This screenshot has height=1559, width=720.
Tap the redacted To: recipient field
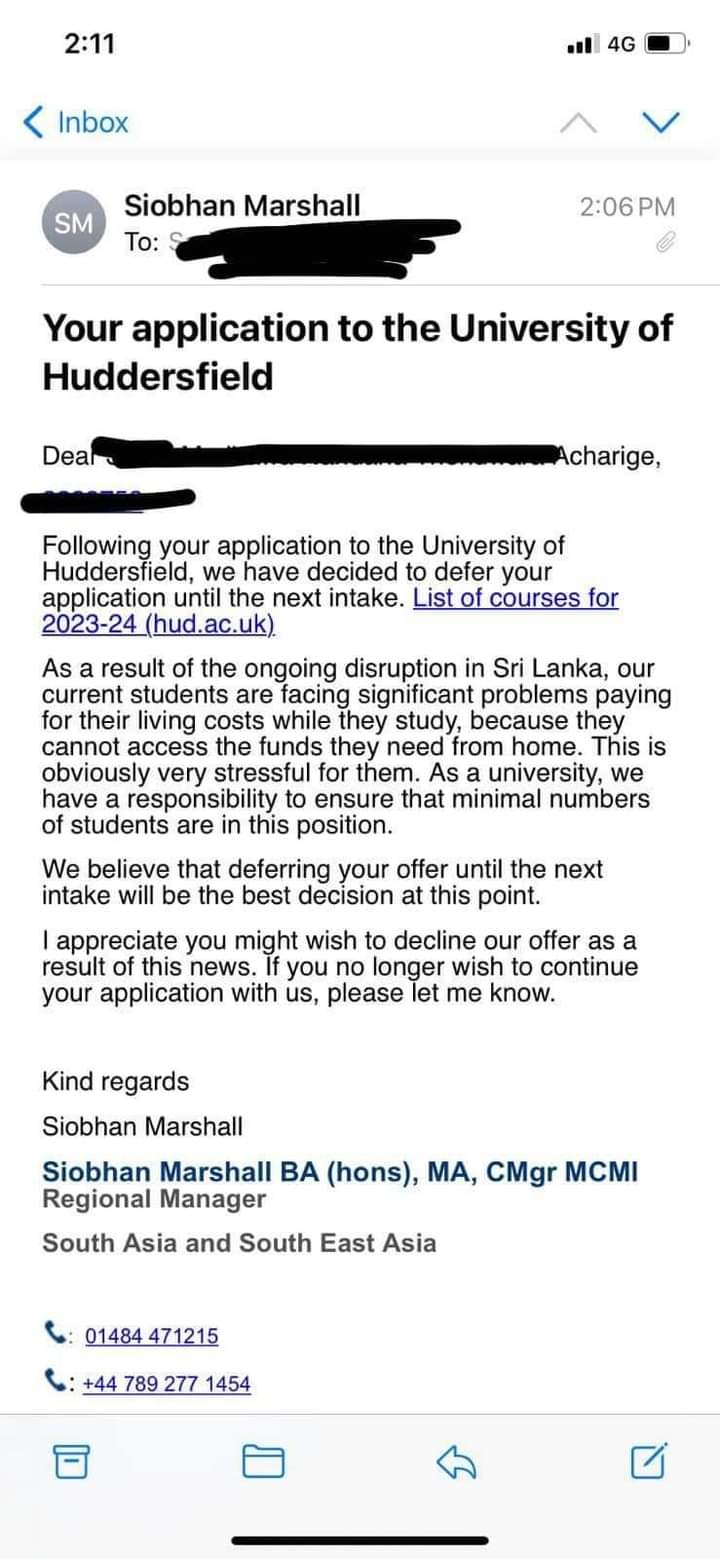point(310,243)
